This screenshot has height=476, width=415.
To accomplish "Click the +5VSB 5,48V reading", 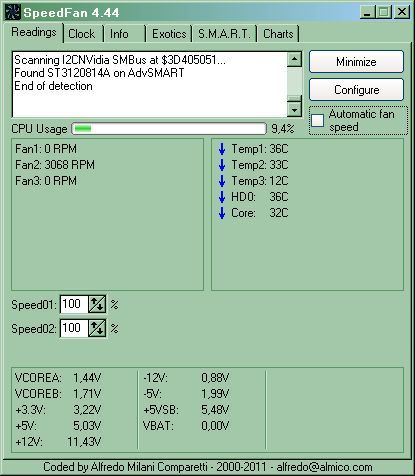I will (186, 410).
